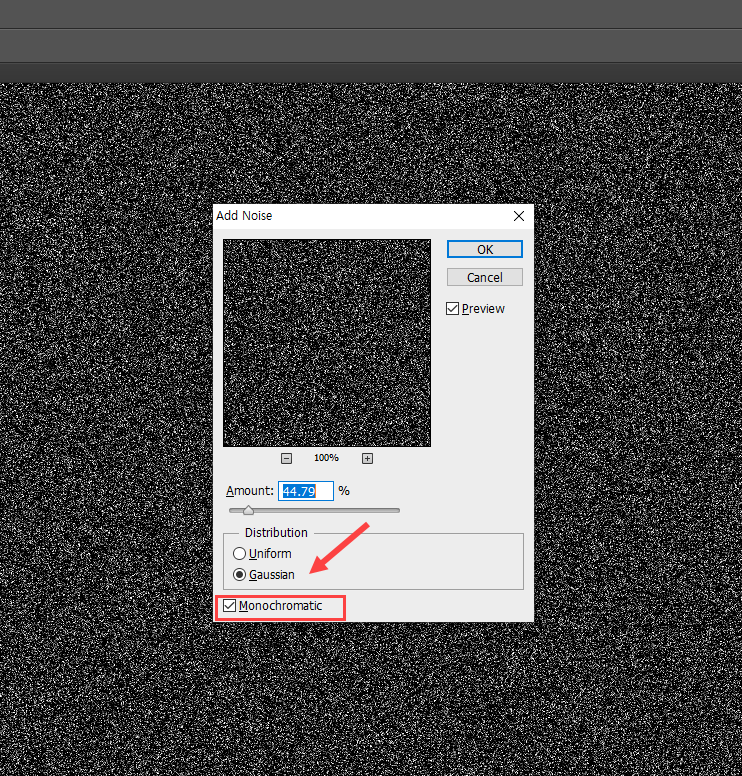Viewport: 742px width, 776px height.
Task: Click the noise preview thumbnail
Action: tap(327, 343)
